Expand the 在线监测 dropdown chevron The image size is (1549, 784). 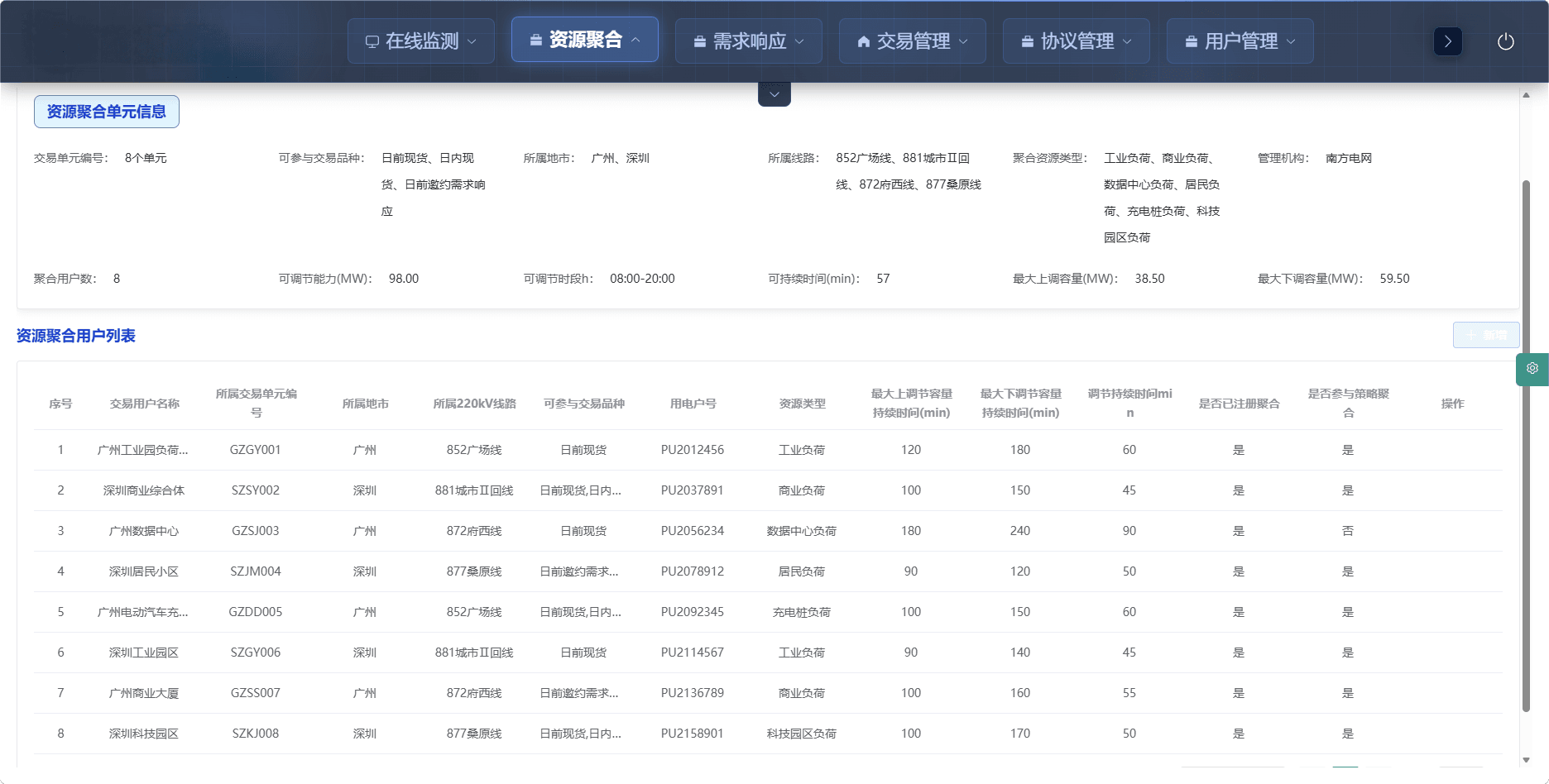coord(472,41)
